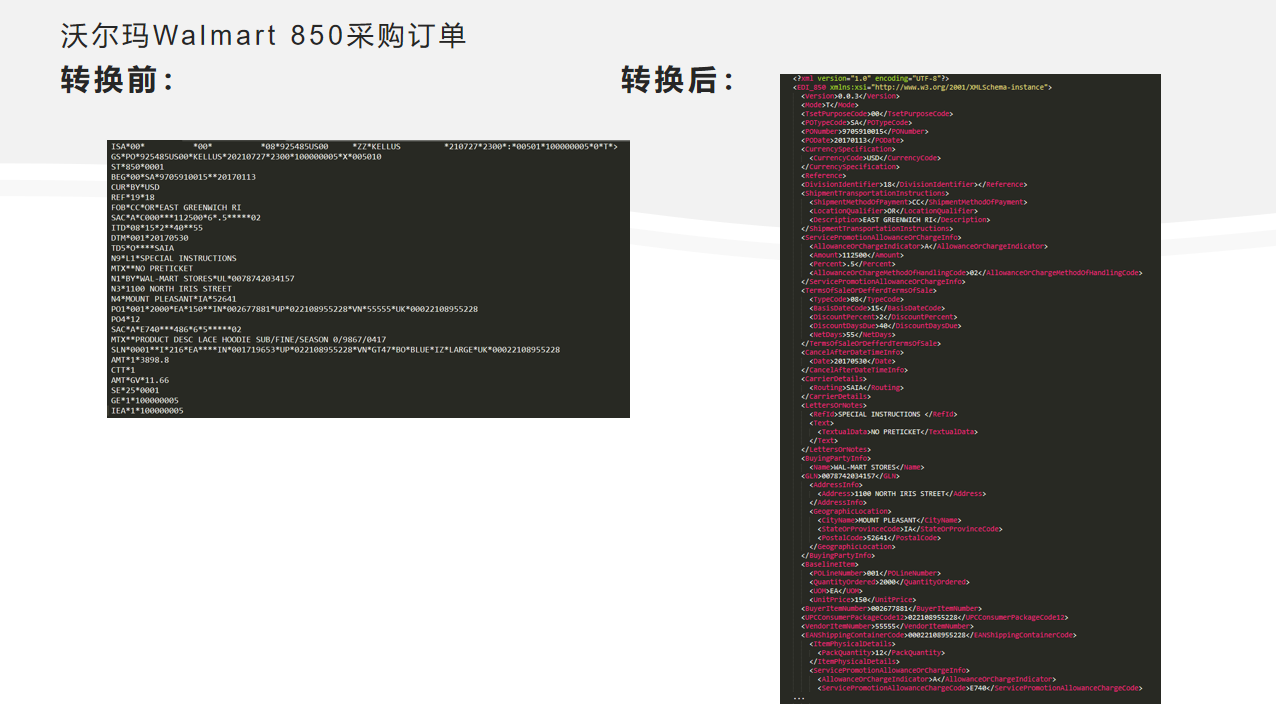This screenshot has height=717, width=1276.
Task: Select the CUR*BY*USD line
Action: point(135,187)
